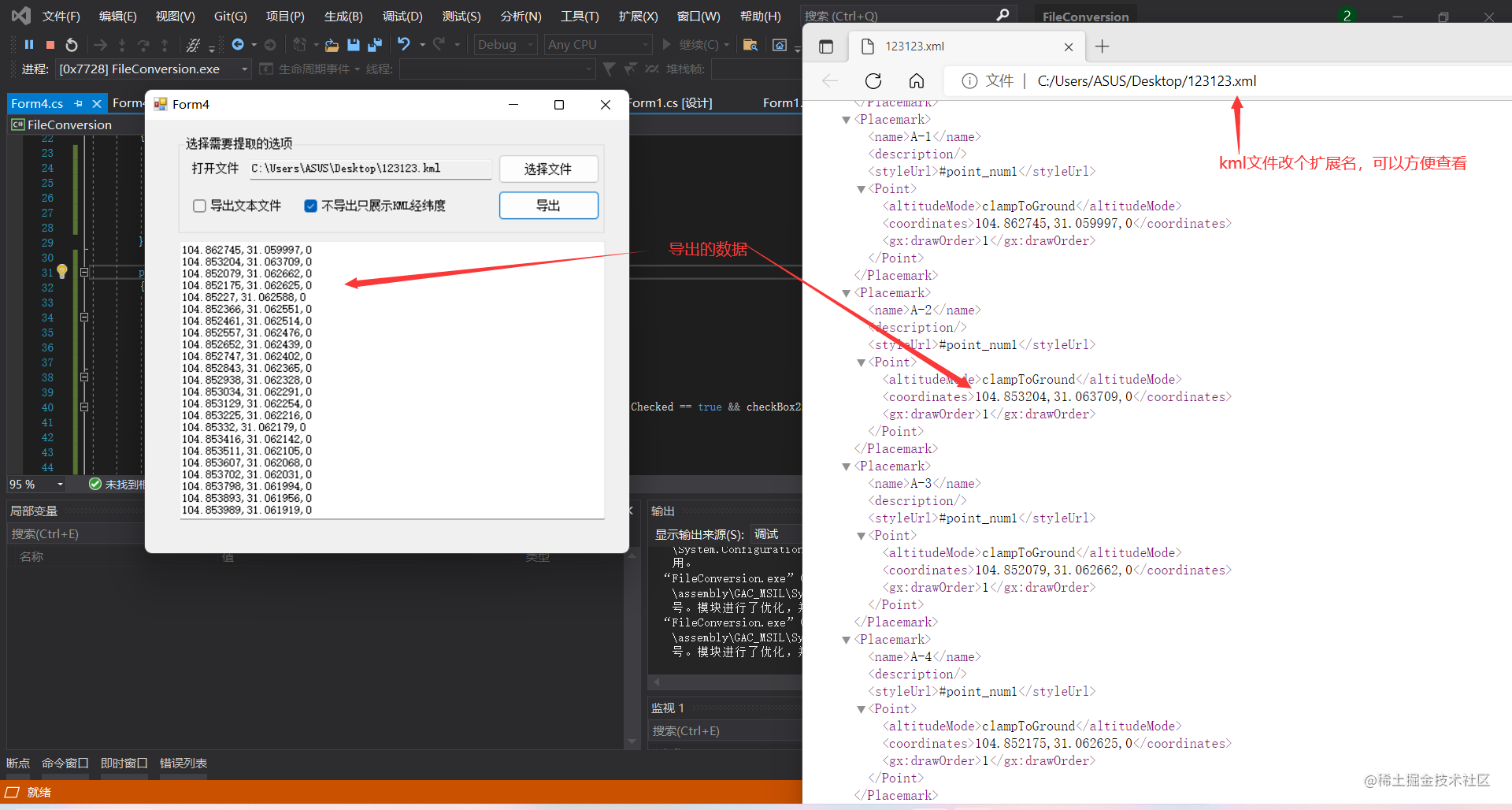Collapse the Point node under A-2

tap(861, 363)
